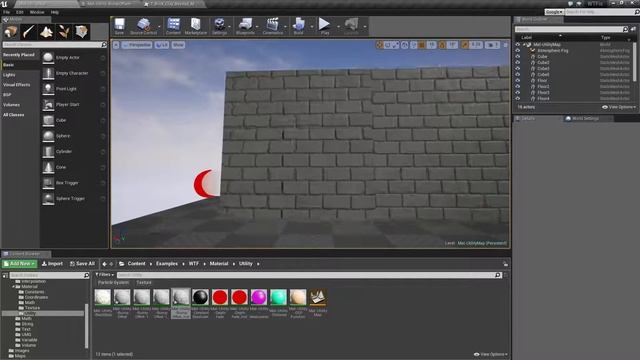Viewport: 640px width, 360px height.
Task: Toggle the Particle System filter
Action: pyautogui.click(x=113, y=282)
